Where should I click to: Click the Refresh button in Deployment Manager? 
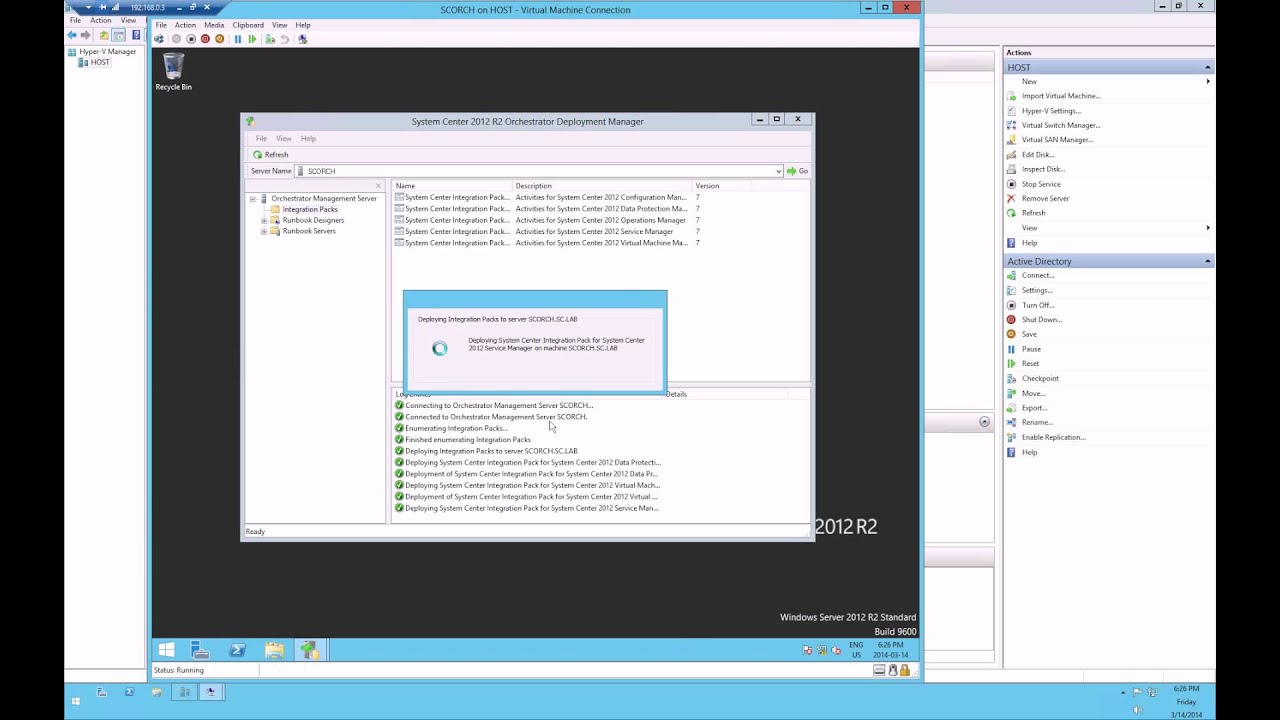271,155
